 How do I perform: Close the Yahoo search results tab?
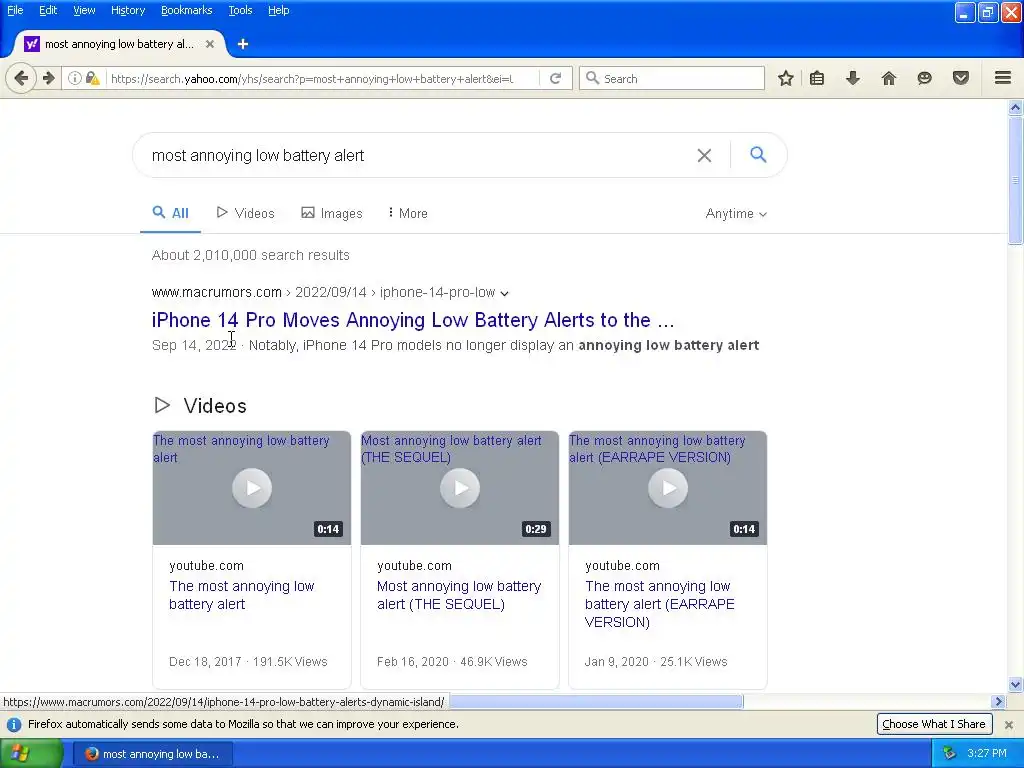210,44
